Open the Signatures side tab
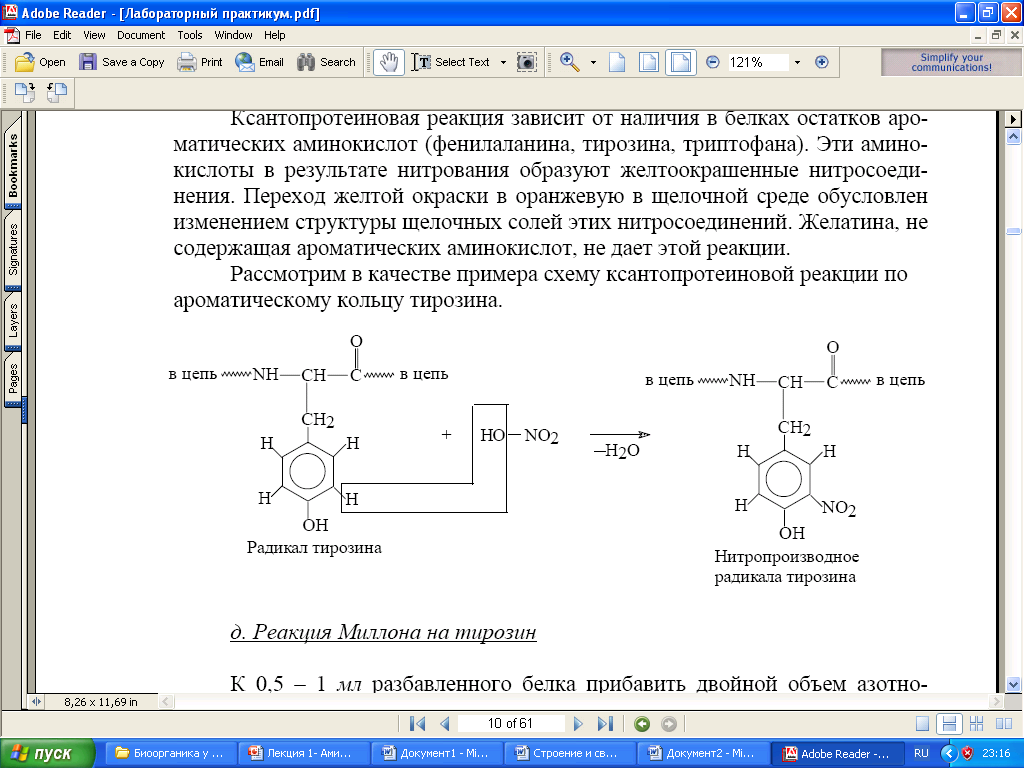1024x768 pixels. pos(13,249)
